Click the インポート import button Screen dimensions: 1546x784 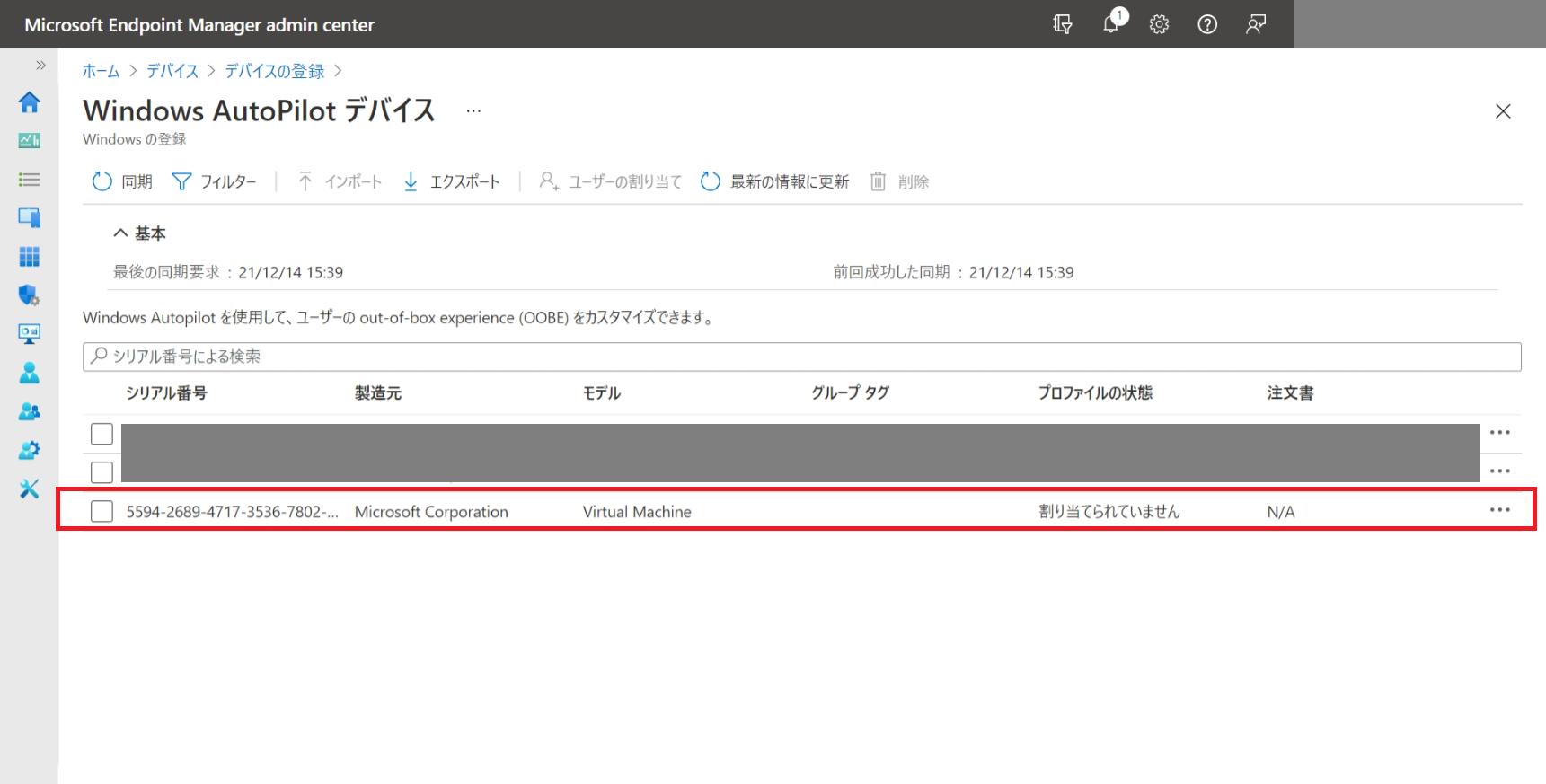340,181
